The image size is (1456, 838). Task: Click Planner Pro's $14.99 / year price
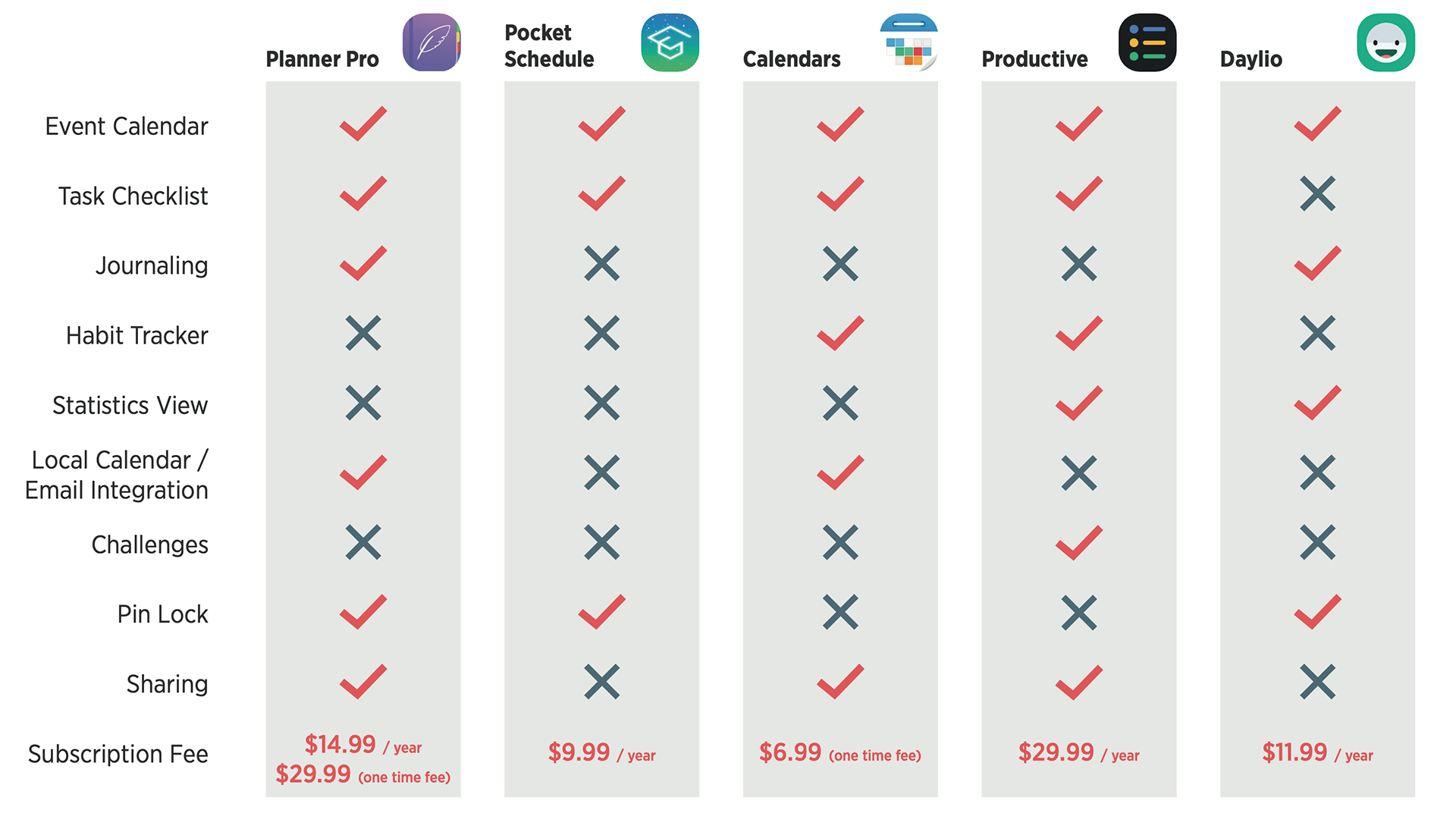[x=363, y=745]
